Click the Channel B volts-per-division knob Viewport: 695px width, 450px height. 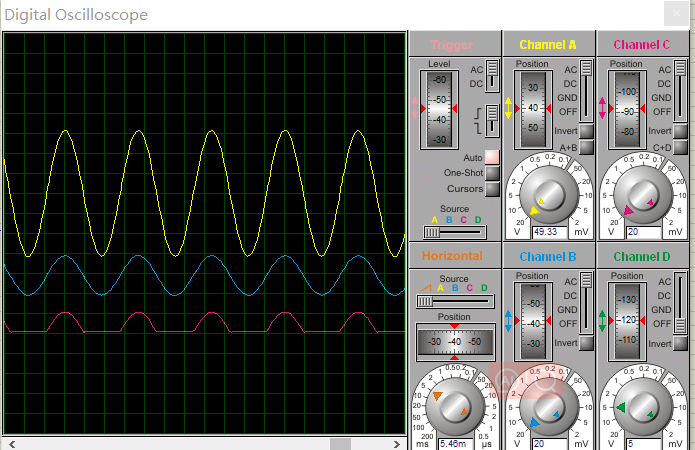[x=549, y=406]
